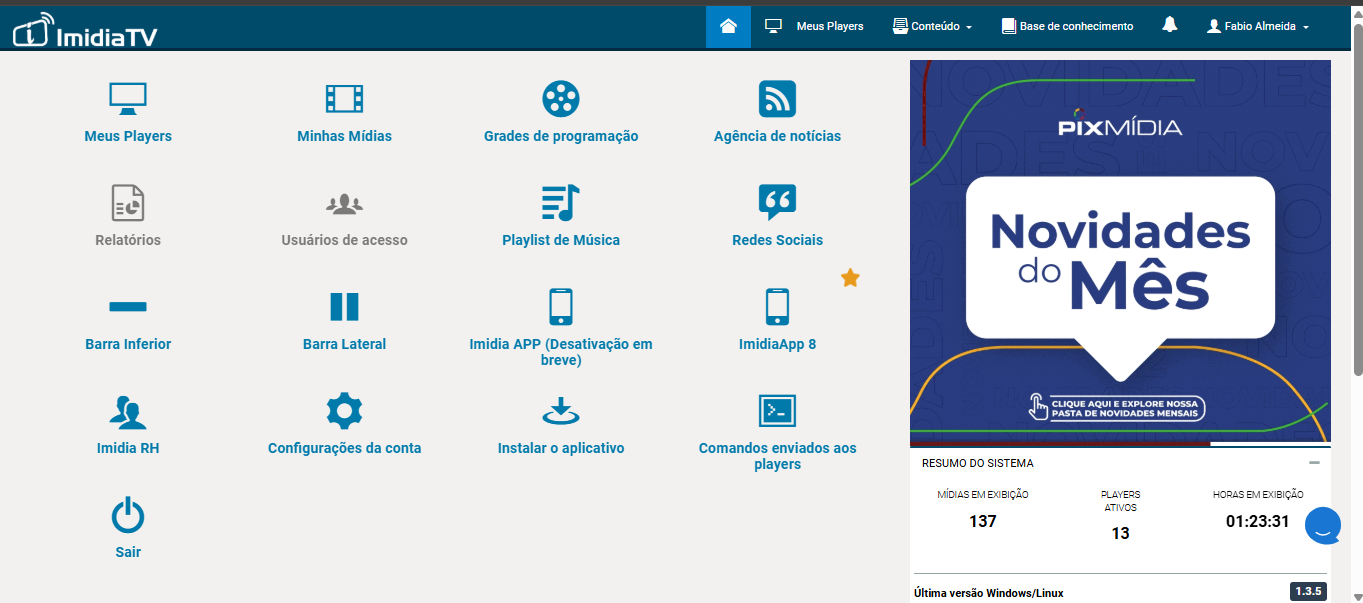Viewport: 1363px width, 603px height.
Task: Click the Minhas Mídias text link
Action: coord(344,136)
